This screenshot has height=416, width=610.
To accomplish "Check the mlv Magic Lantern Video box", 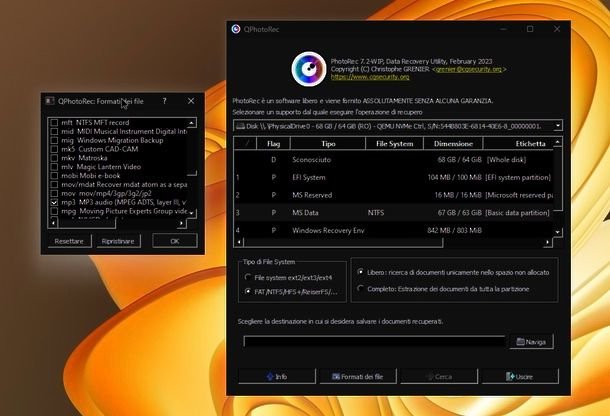I will (54, 167).
